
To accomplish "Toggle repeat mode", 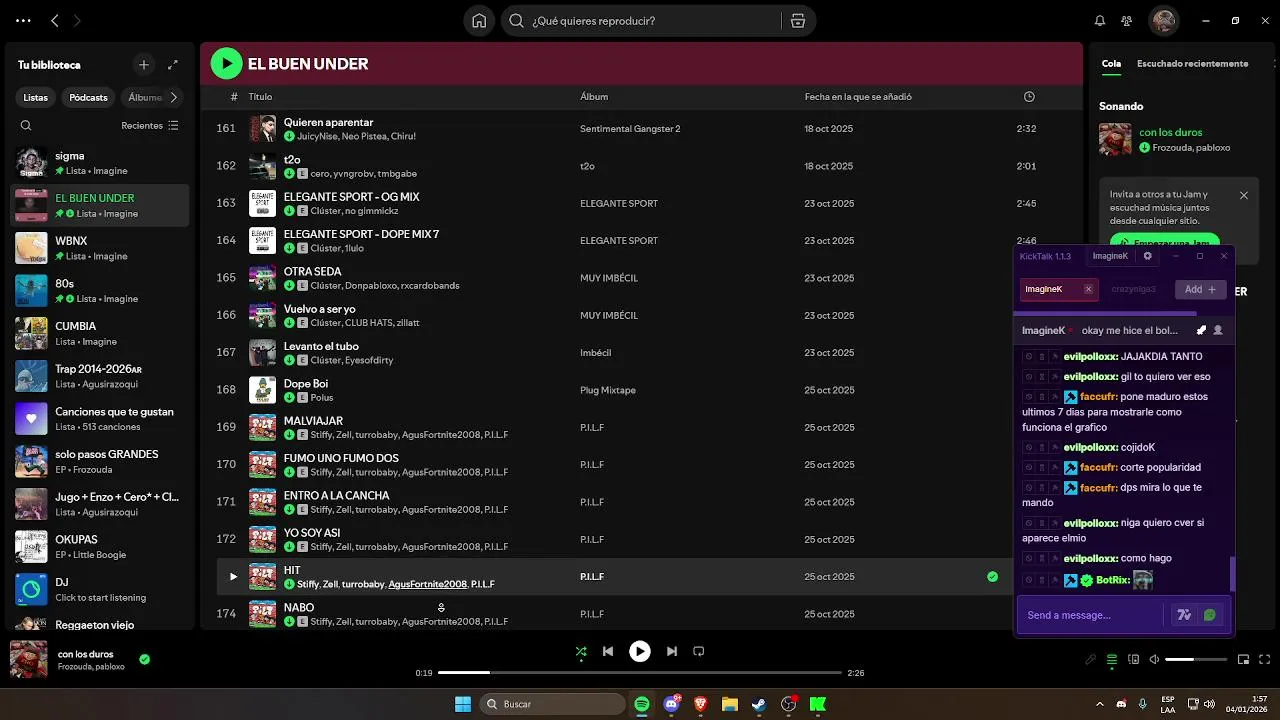I will coord(699,652).
